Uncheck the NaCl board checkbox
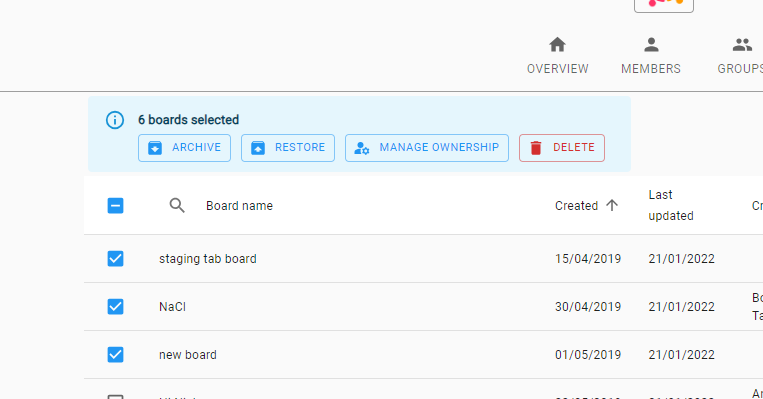Viewport: 763px width, 399px height. click(115, 307)
